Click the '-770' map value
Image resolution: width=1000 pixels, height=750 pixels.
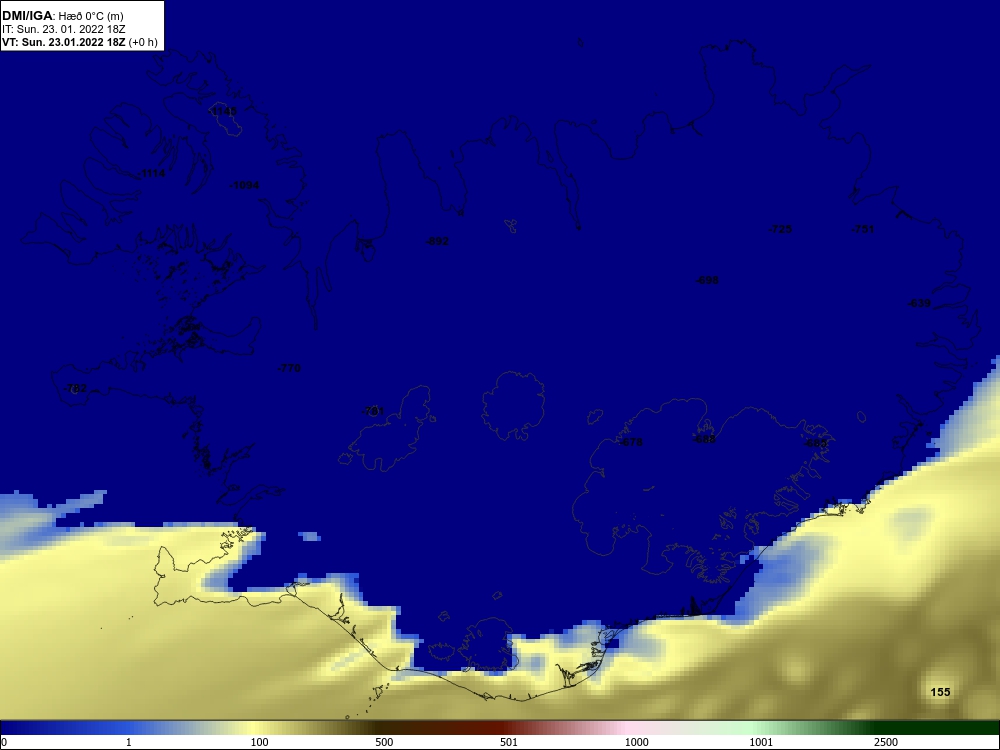(x=290, y=368)
